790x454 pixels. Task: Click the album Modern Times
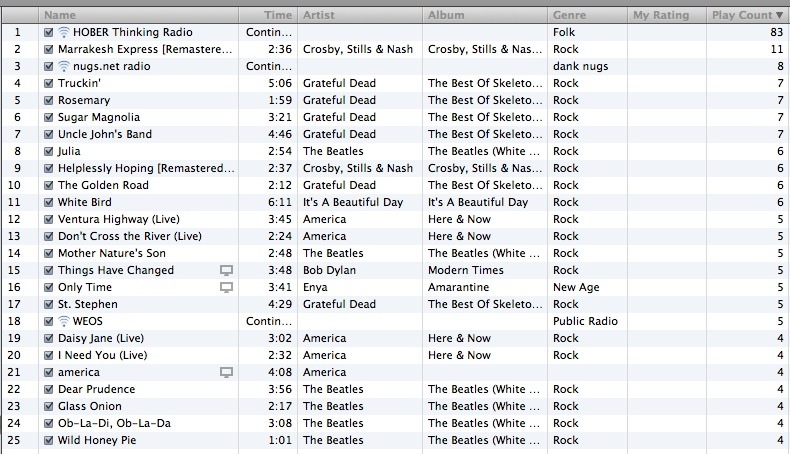pyautogui.click(x=466, y=270)
